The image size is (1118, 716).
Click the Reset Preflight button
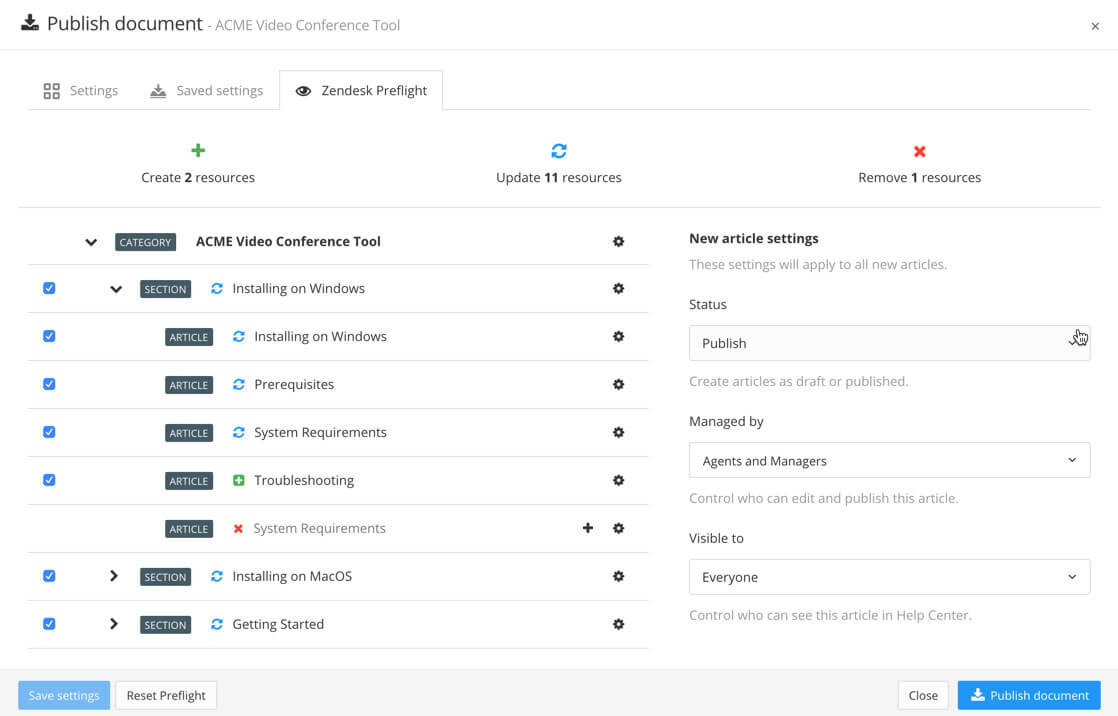coord(166,695)
